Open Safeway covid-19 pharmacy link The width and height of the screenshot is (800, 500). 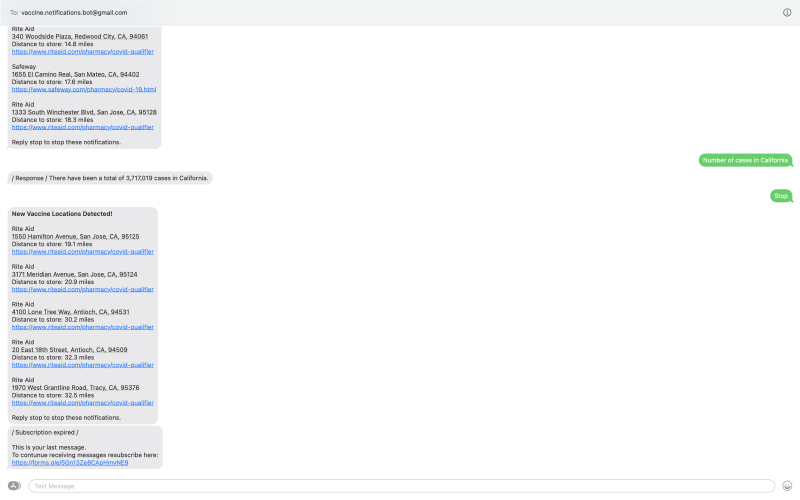click(84, 89)
